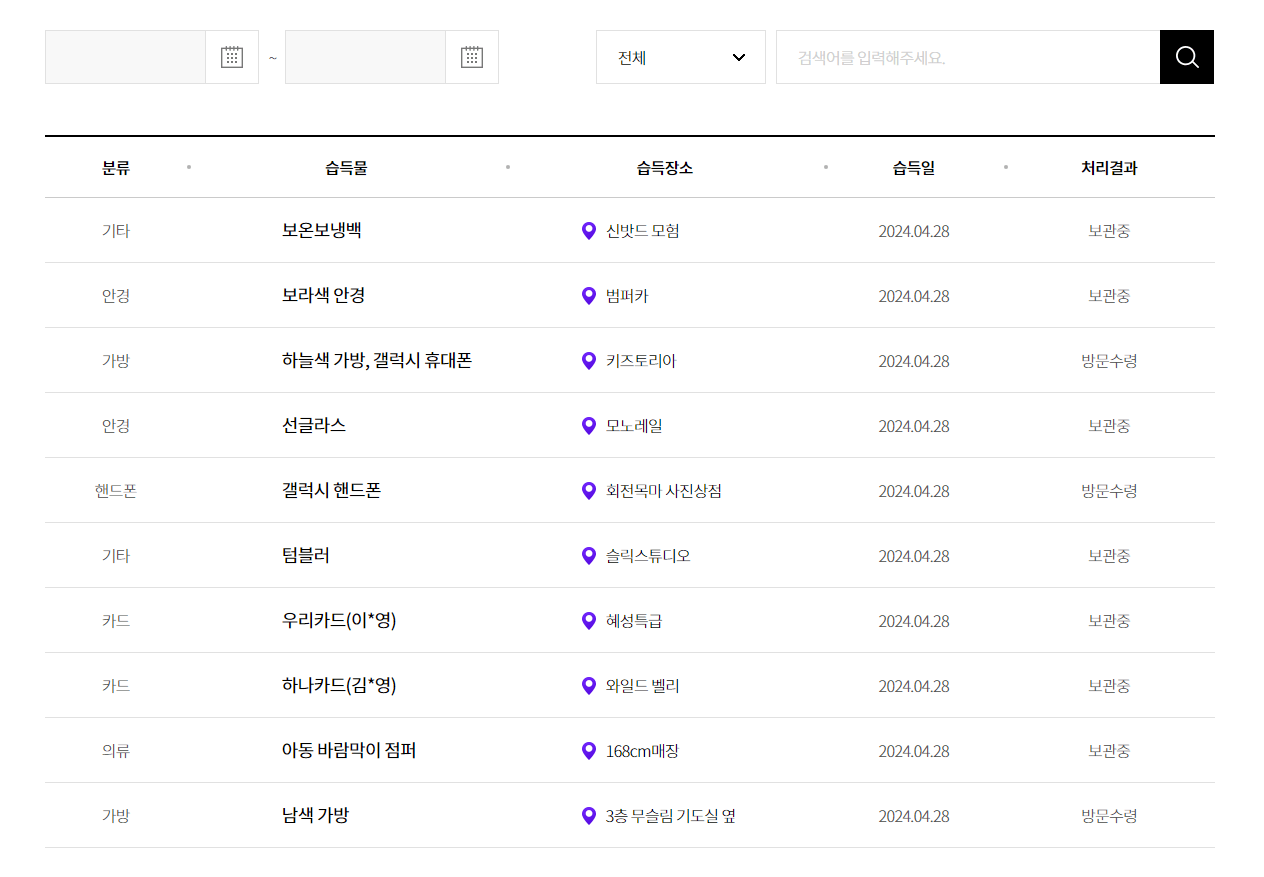
Task: Open the start date calendar picker
Action: 232,57
